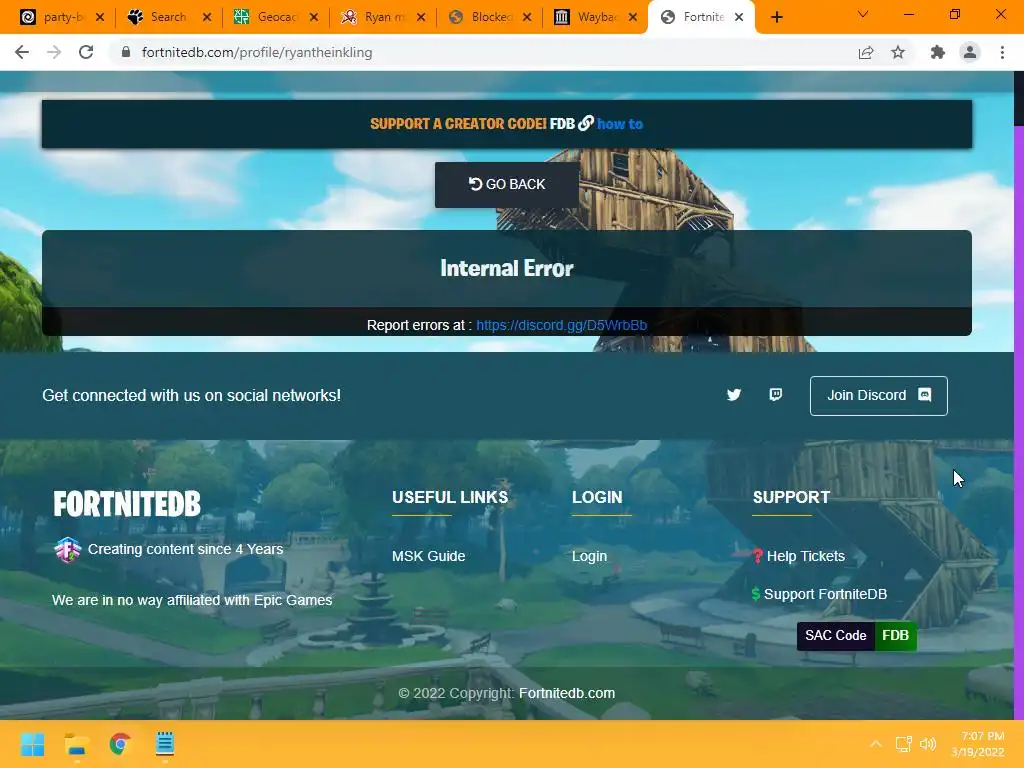This screenshot has height=768, width=1024.
Task: Reload the page with refresh icon
Action: [86, 52]
